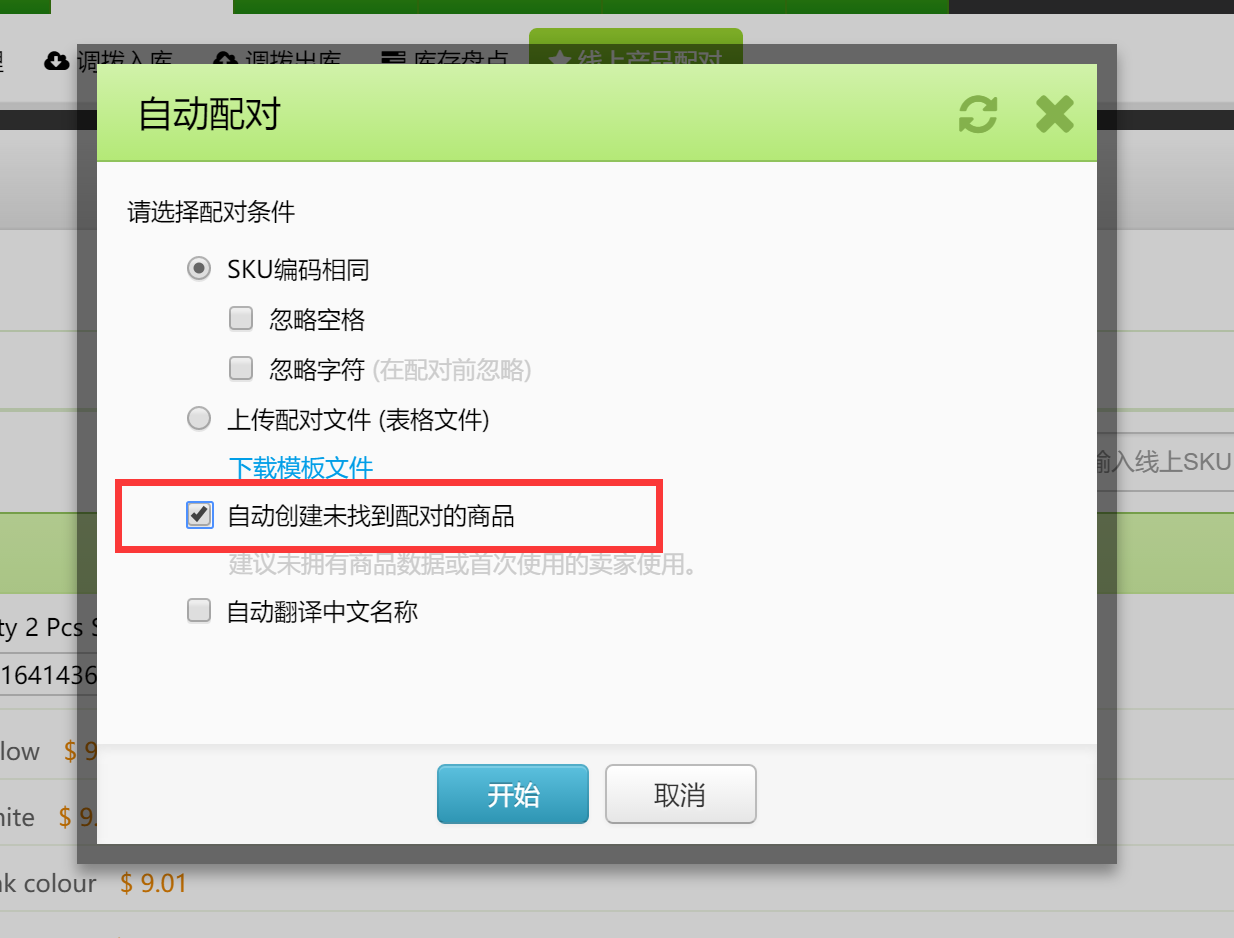Viewport: 1234px width, 938px height.
Task: Switch to the 调拨出库 tab
Action: click(278, 61)
